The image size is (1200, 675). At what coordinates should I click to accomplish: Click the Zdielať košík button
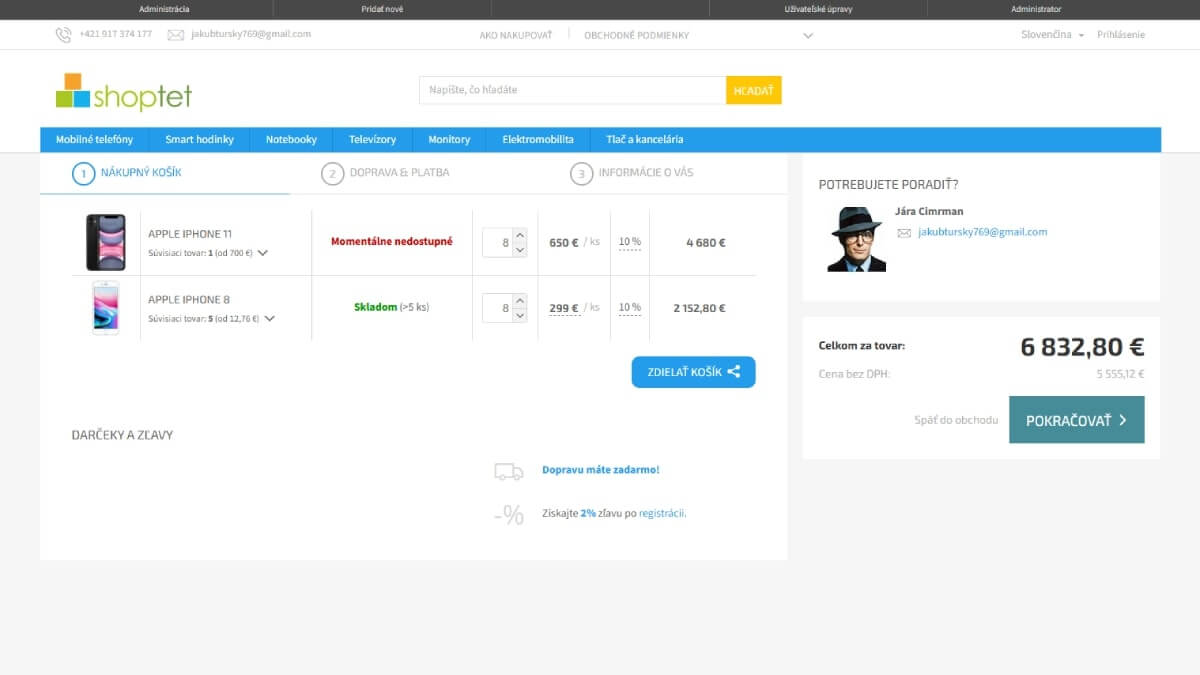point(694,372)
